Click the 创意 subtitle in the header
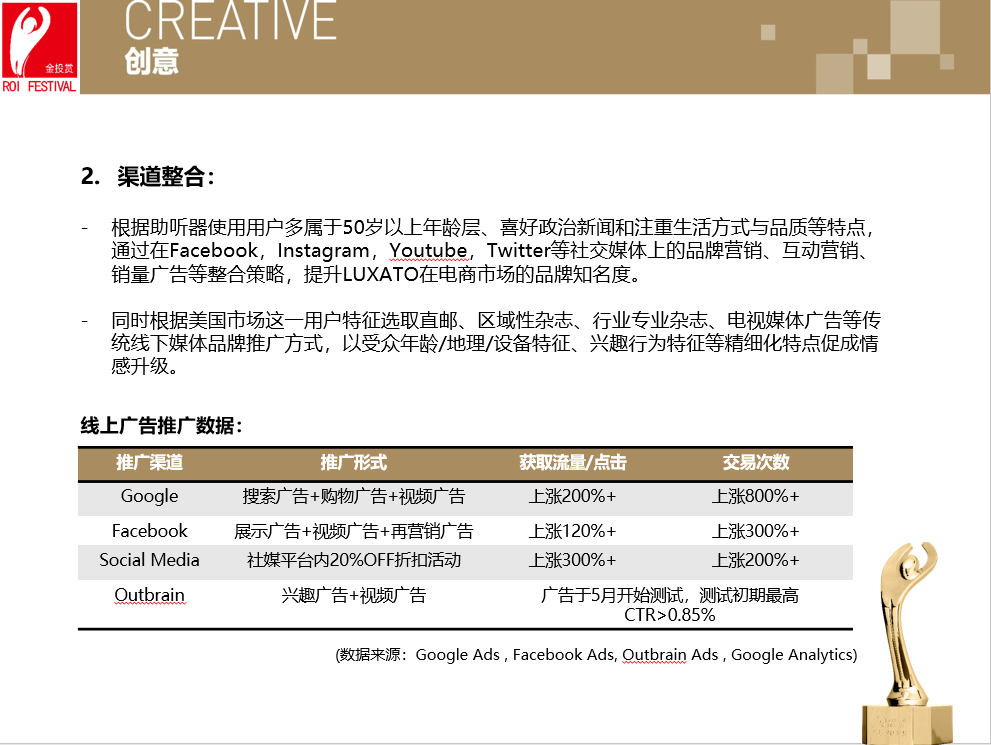This screenshot has width=991, height=745. pyautogui.click(x=152, y=62)
